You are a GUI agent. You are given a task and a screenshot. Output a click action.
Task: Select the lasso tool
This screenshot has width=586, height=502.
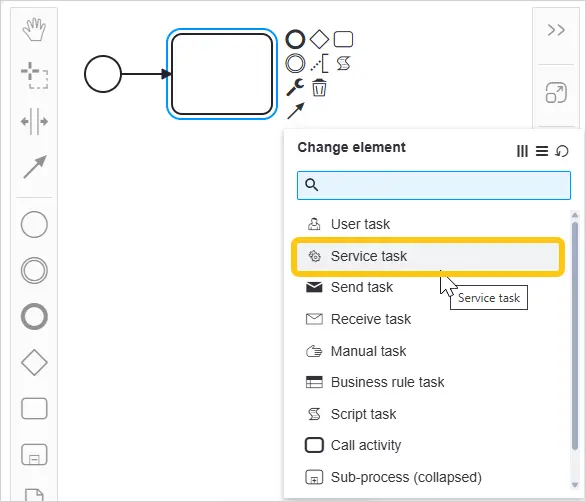(34, 76)
